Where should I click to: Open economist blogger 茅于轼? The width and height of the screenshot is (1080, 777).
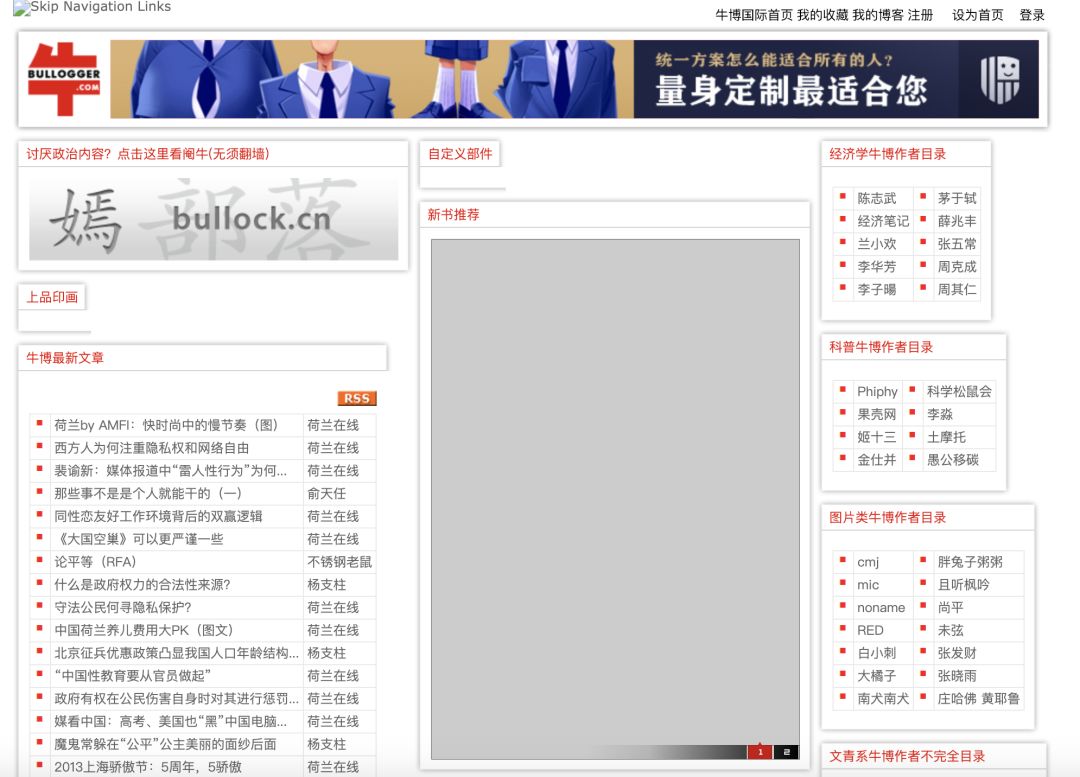(957, 198)
